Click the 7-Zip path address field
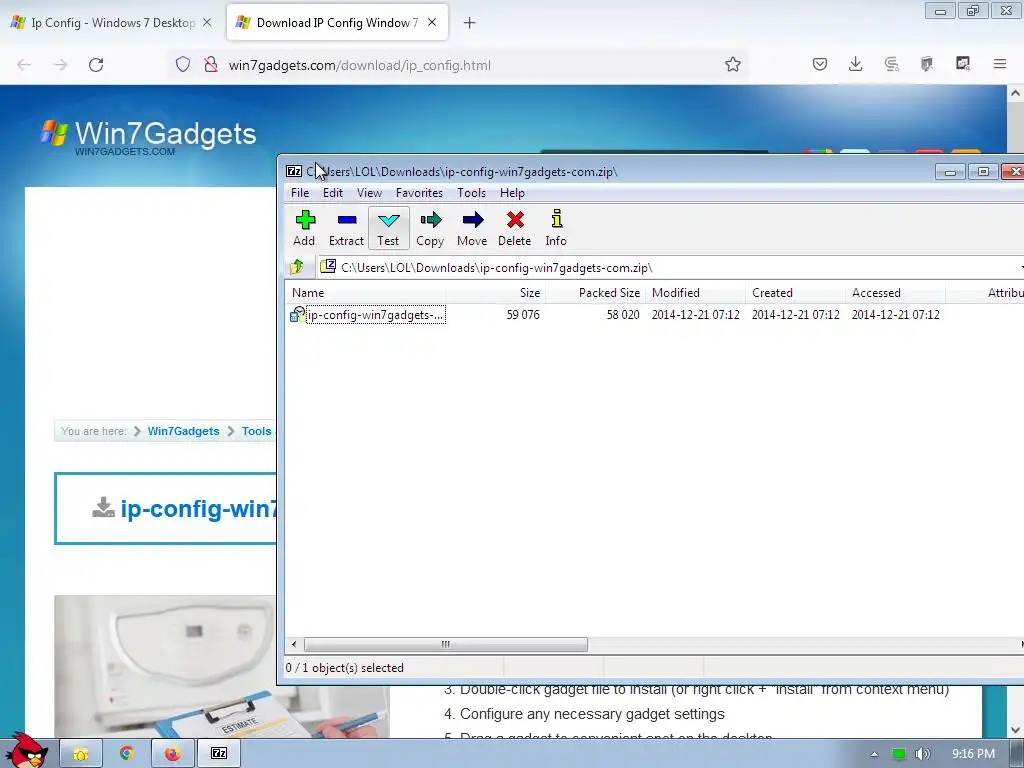Screen dimensions: 1024x768 (x=669, y=267)
